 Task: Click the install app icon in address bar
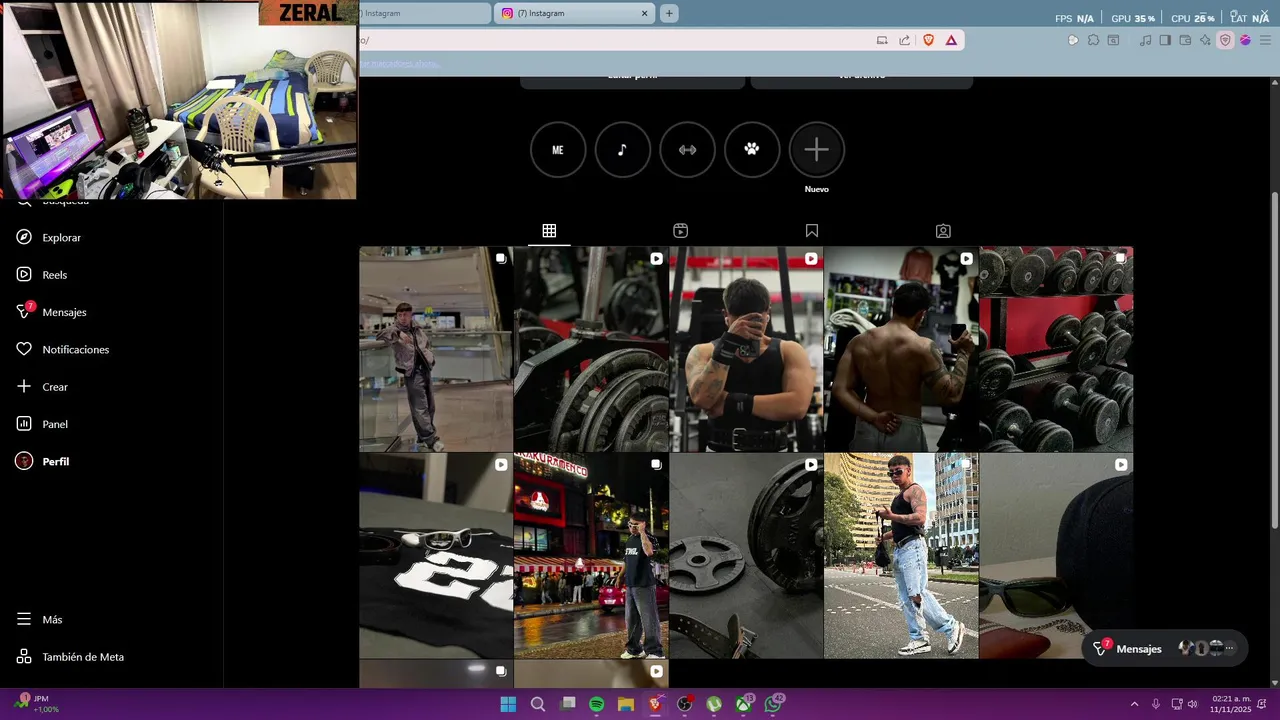pyautogui.click(x=882, y=40)
